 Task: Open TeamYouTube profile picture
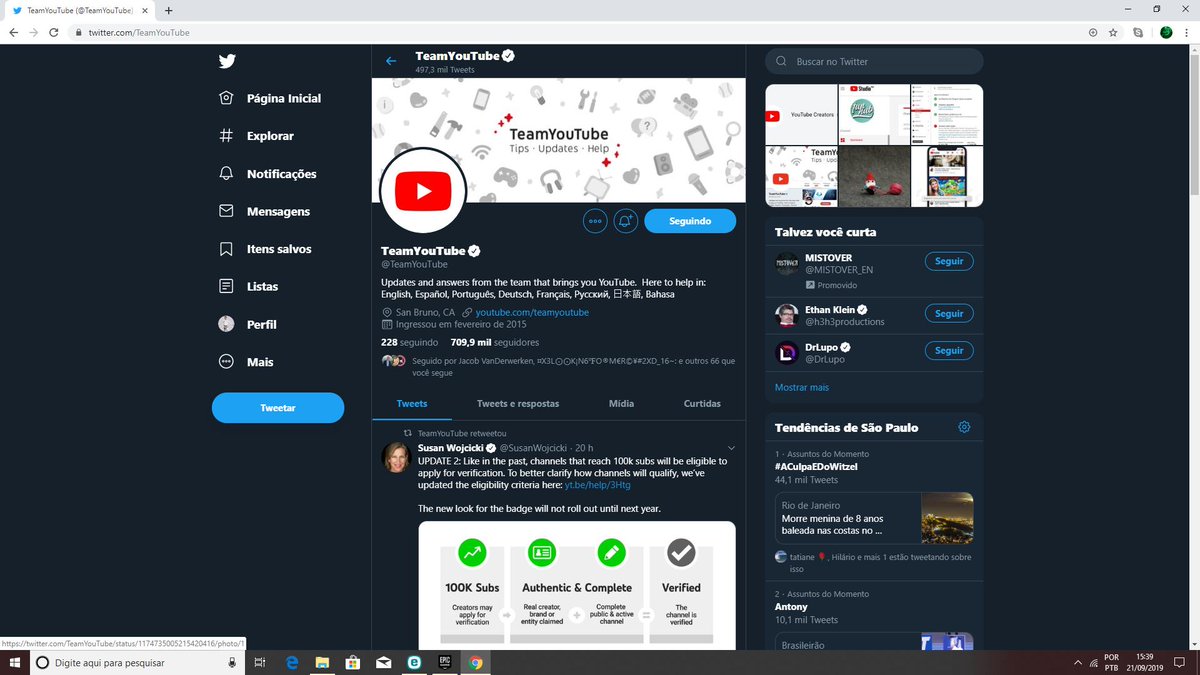pyautogui.click(x=423, y=190)
